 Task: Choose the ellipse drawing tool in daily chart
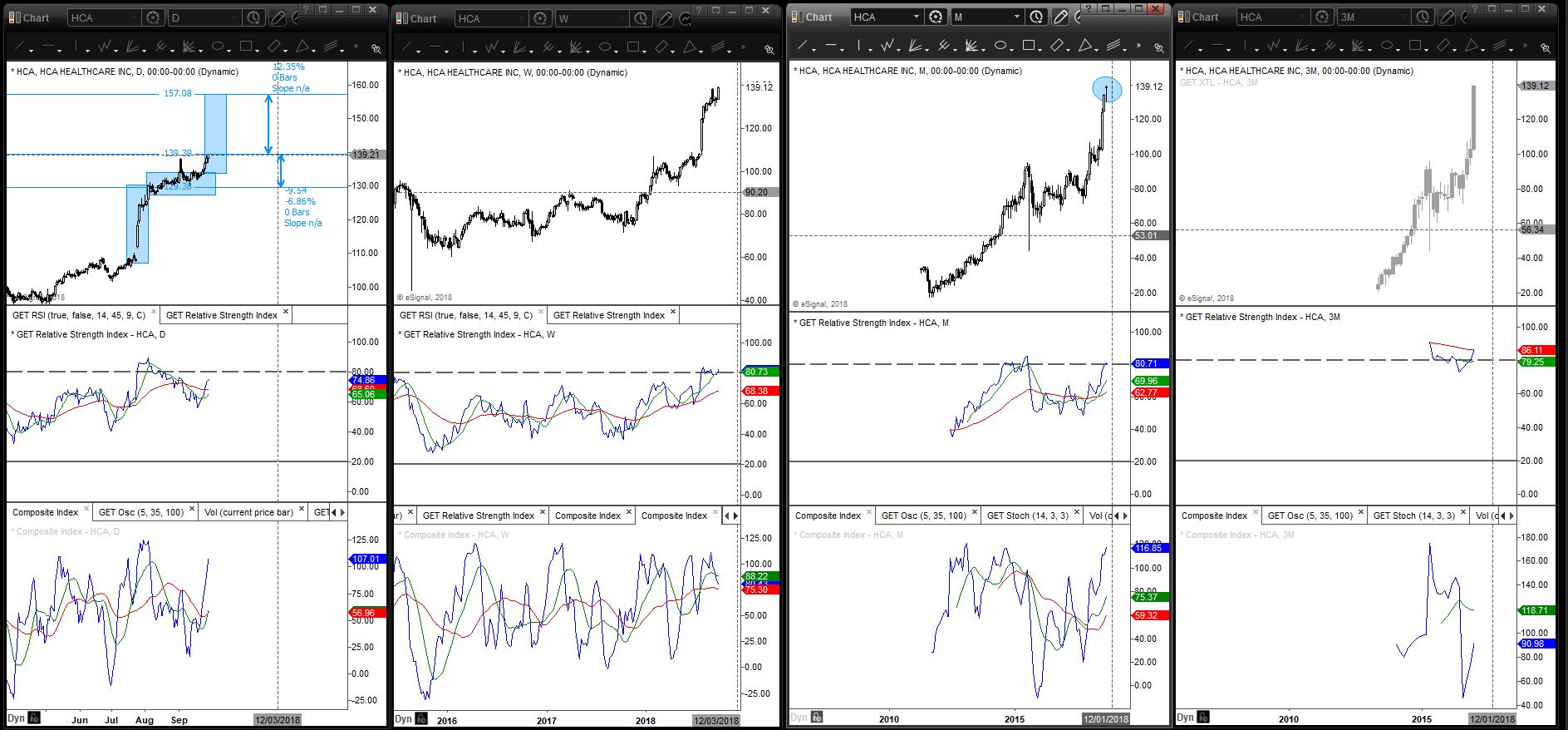pos(219,47)
